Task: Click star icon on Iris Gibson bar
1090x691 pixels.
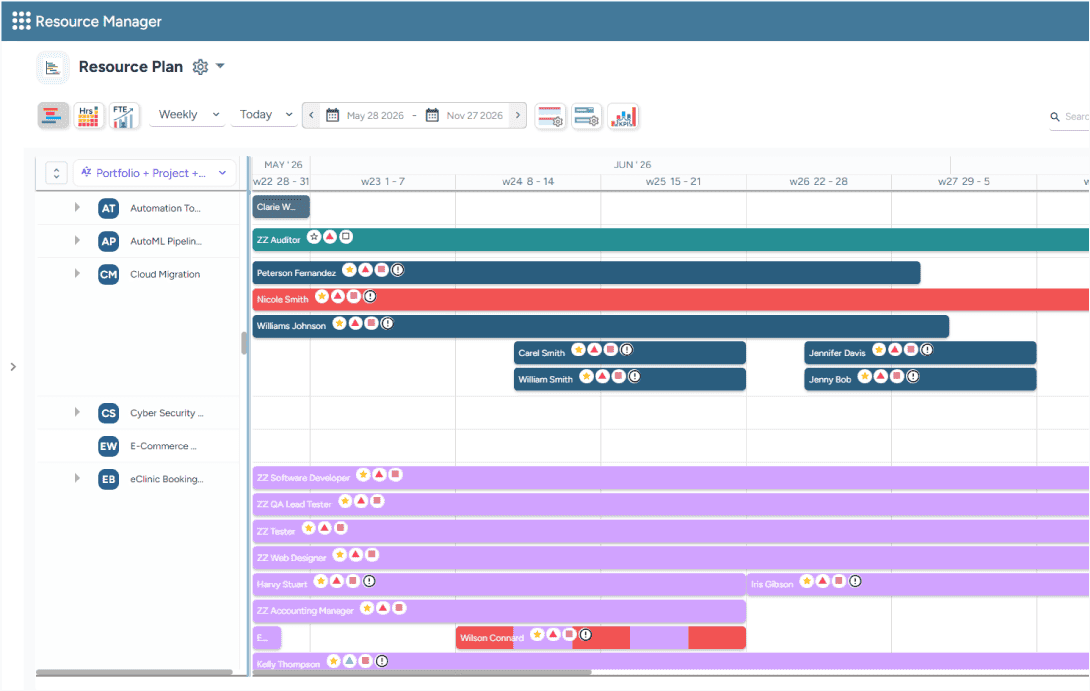Action: tap(806, 581)
